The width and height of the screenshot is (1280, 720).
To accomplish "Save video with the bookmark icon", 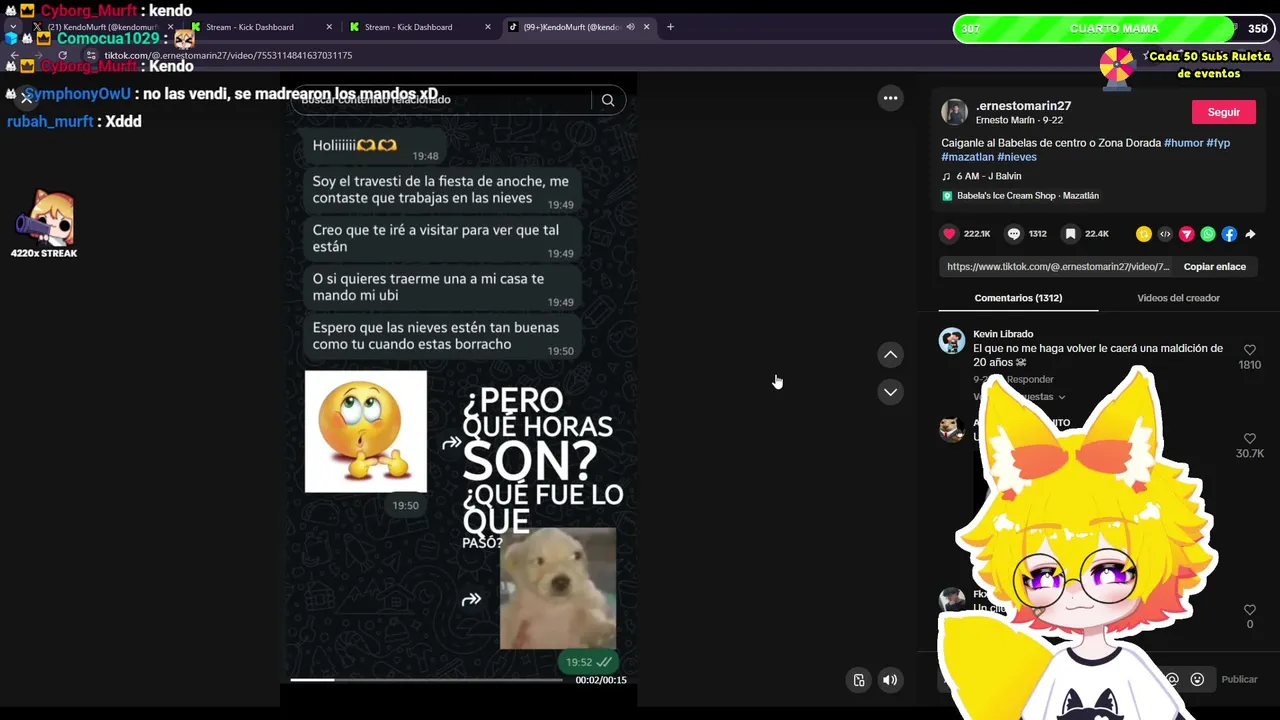I will pyautogui.click(x=1070, y=234).
